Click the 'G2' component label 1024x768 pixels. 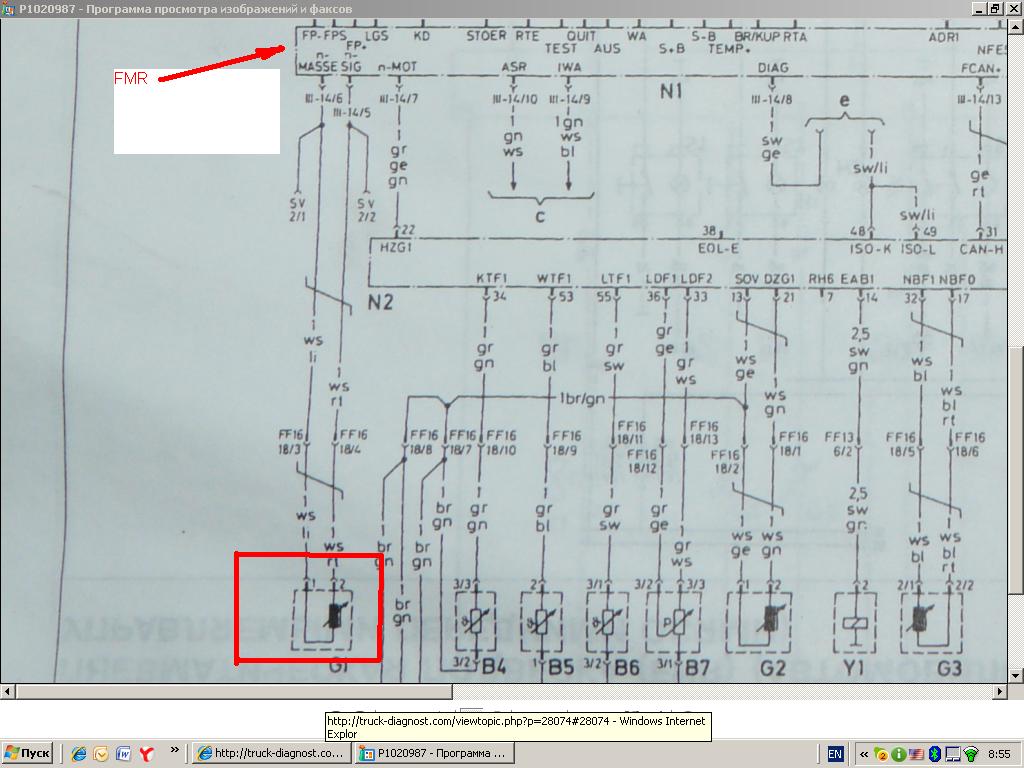(x=772, y=668)
